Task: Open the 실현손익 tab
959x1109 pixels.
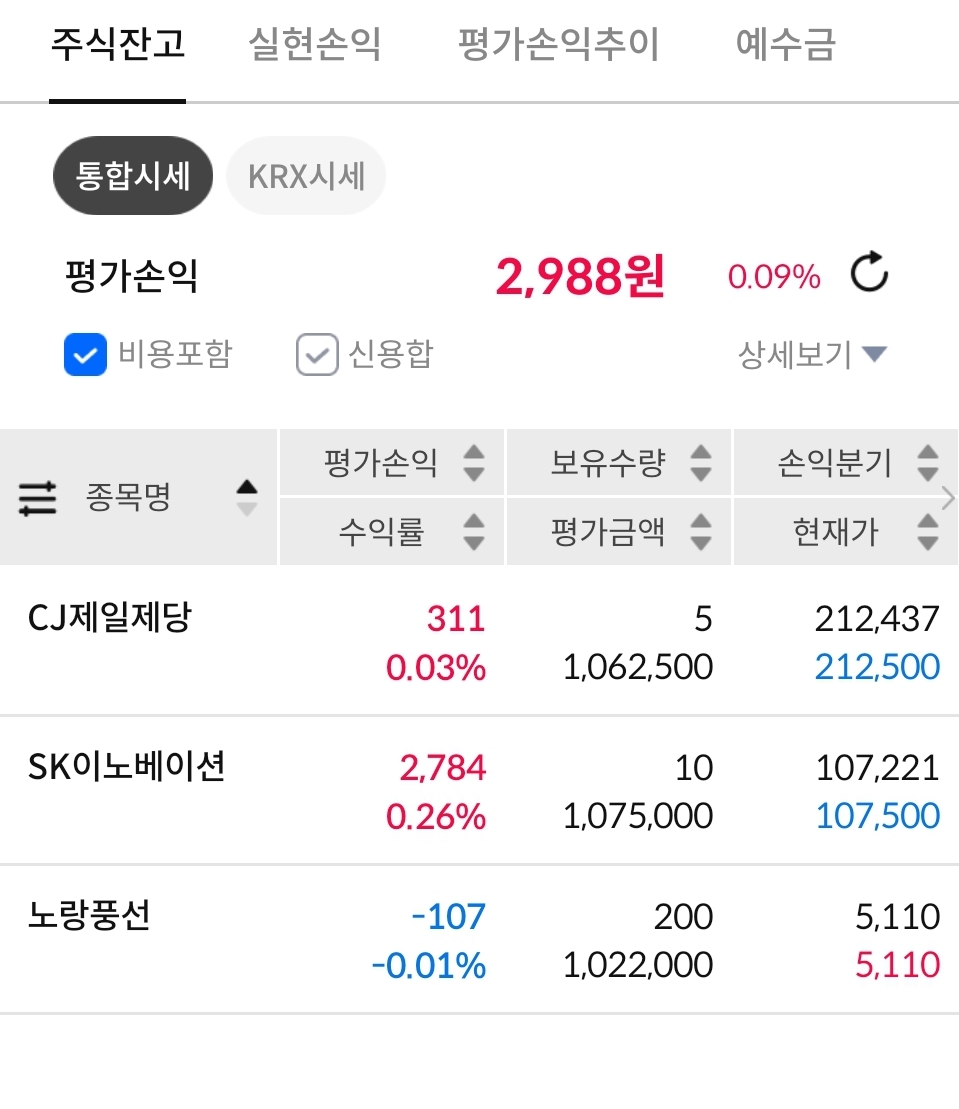Action: tap(315, 45)
